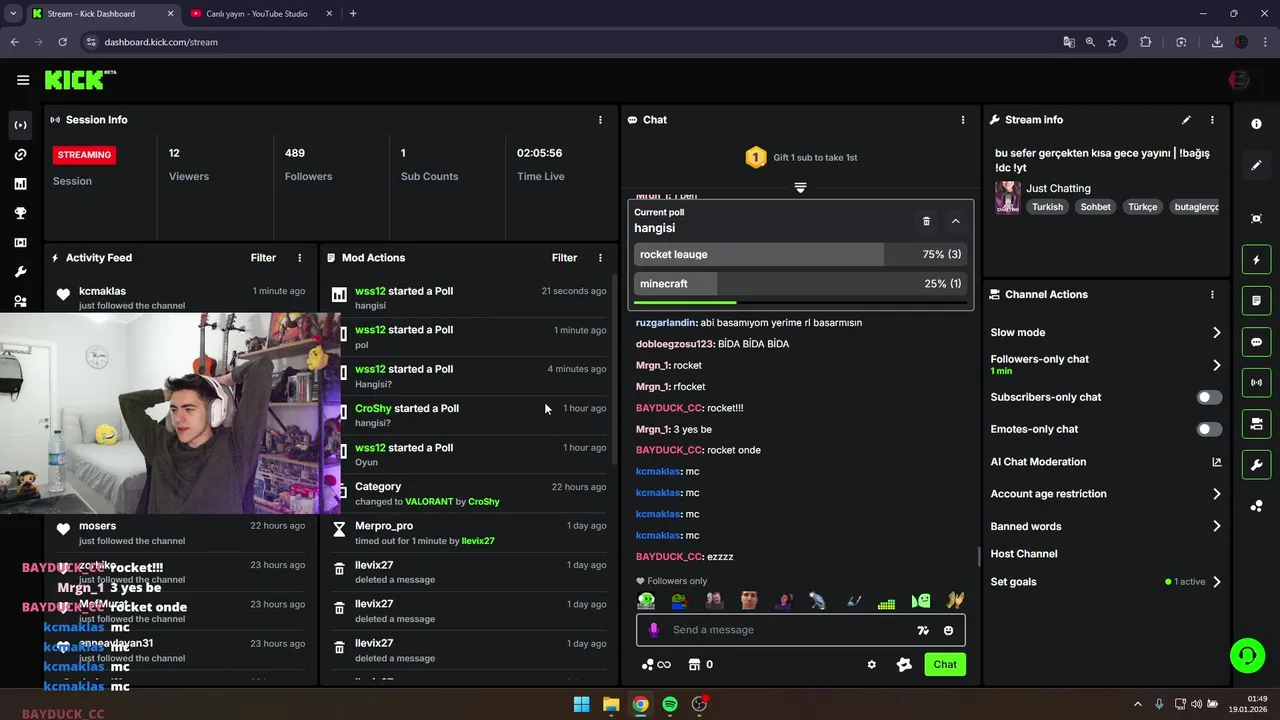
Task: Click the green support headset button
Action: pos(1247,656)
